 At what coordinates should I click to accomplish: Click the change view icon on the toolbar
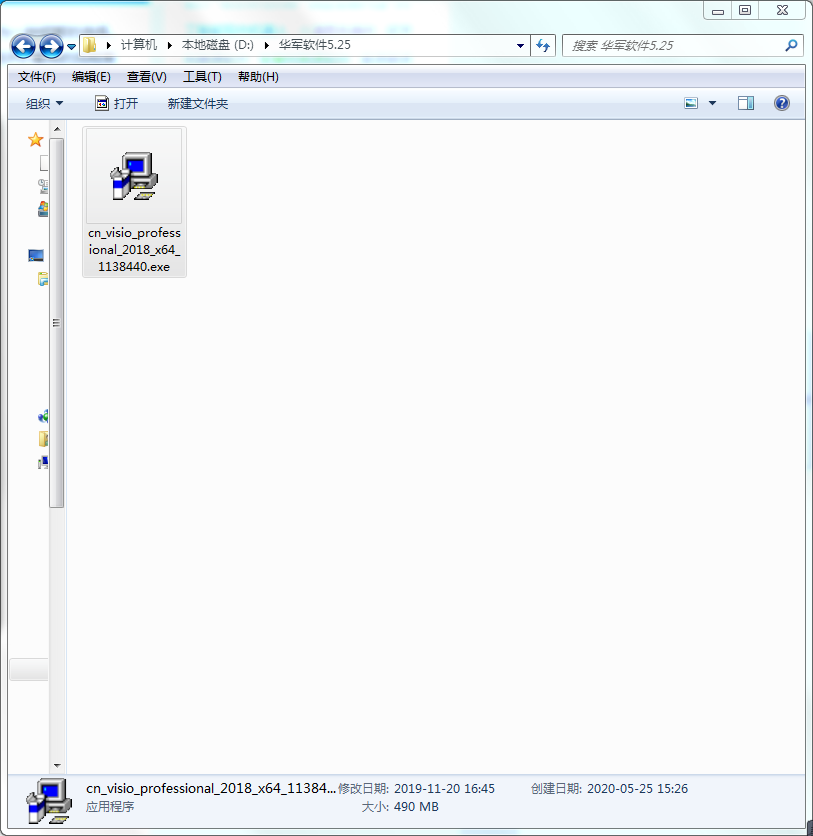[691, 103]
